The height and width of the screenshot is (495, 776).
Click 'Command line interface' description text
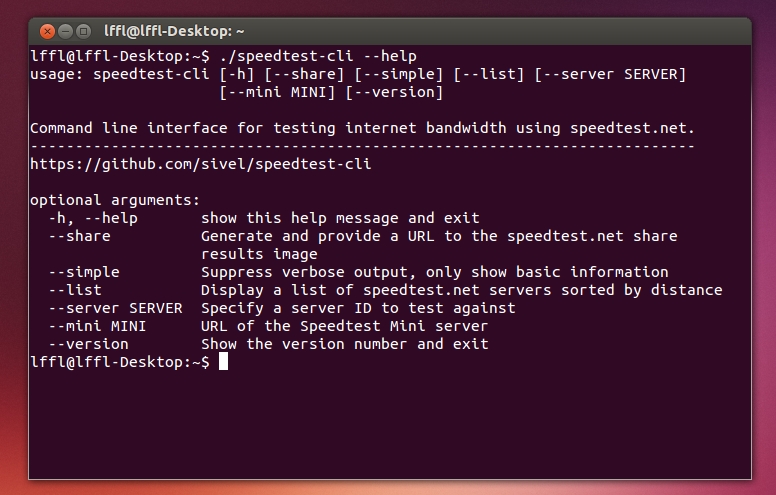[129, 128]
